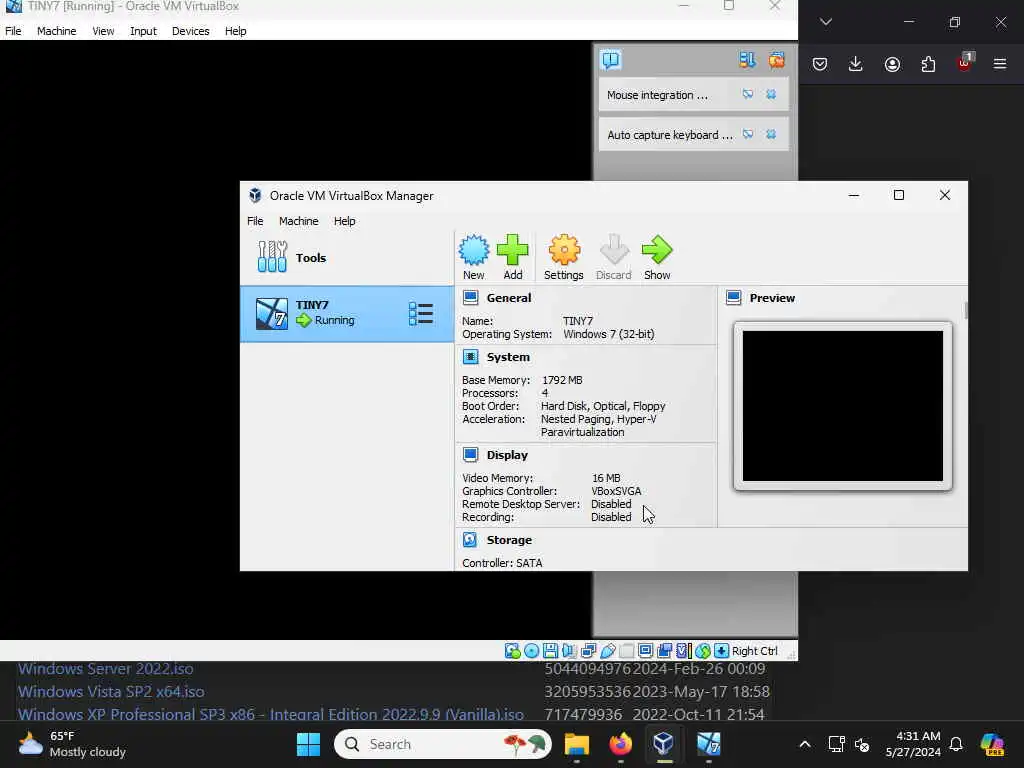The width and height of the screenshot is (1024, 768).
Task: Open the weather widget showing 65°F
Action: pos(72,744)
